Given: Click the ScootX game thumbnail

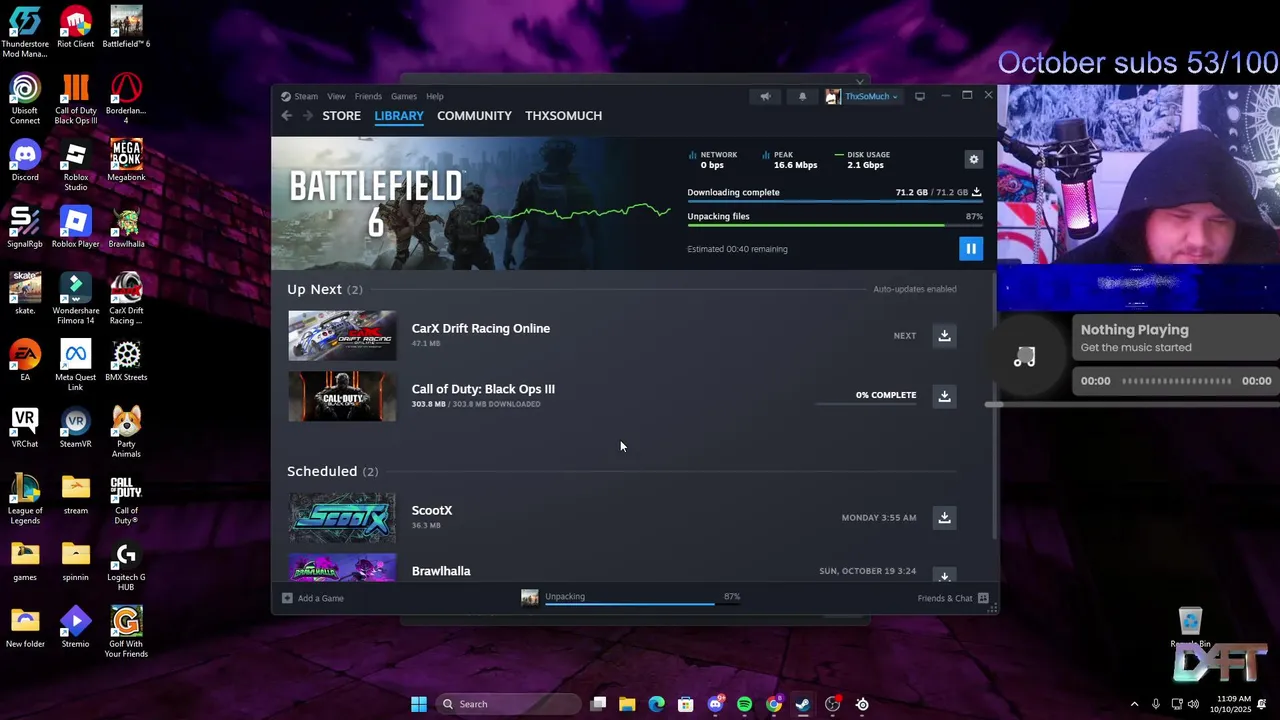Looking at the screenshot, I should tap(342, 518).
